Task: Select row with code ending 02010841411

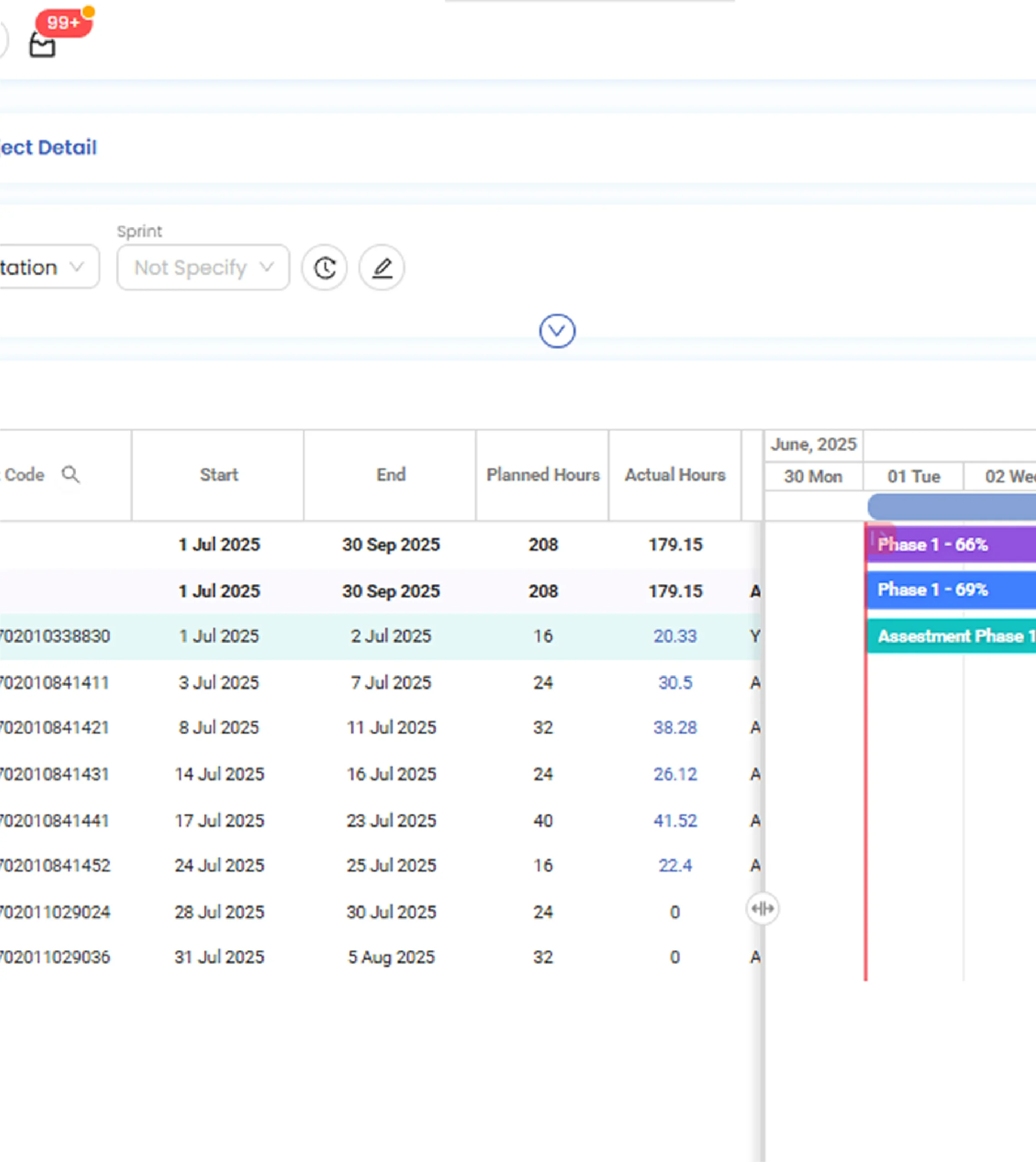Action: 380,683
